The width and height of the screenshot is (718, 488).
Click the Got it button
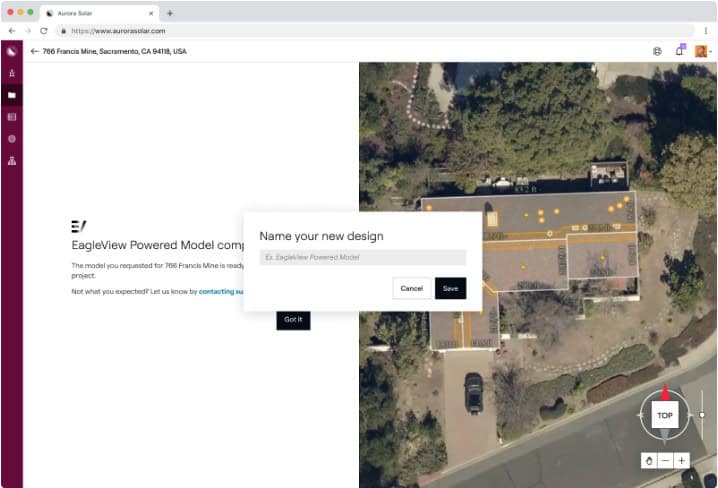(293, 320)
